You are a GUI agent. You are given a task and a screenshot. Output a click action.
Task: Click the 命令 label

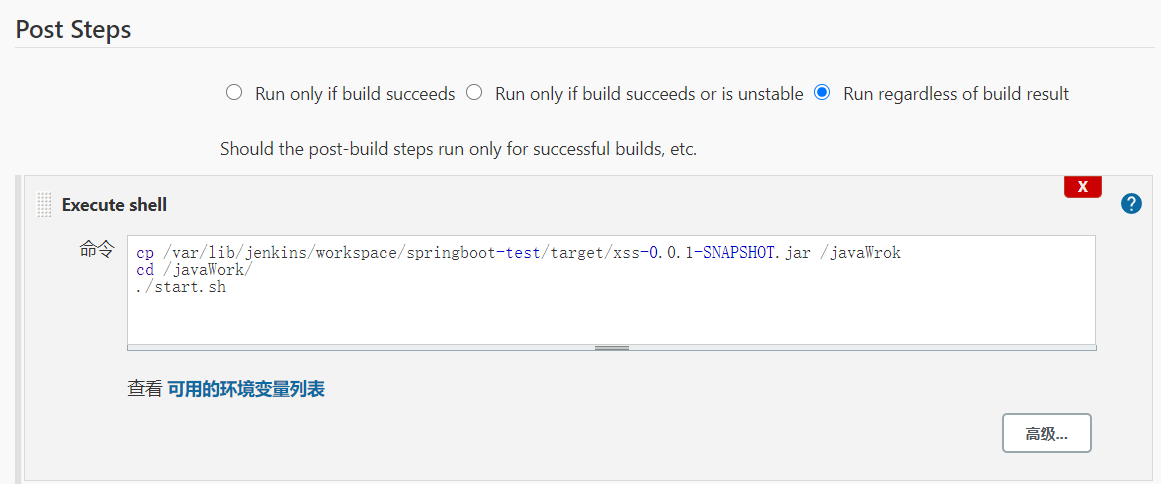click(97, 250)
